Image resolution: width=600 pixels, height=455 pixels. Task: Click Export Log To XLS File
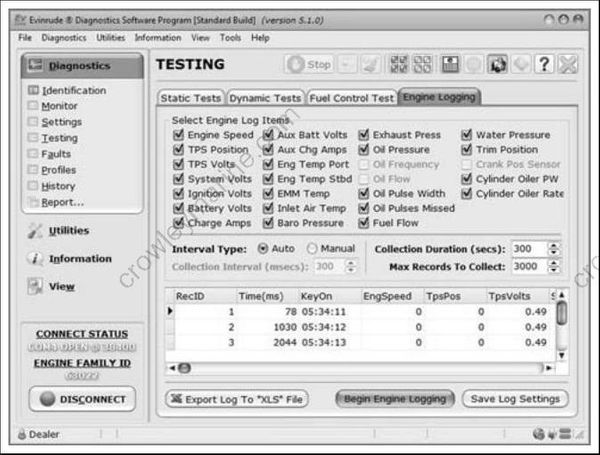pos(237,399)
